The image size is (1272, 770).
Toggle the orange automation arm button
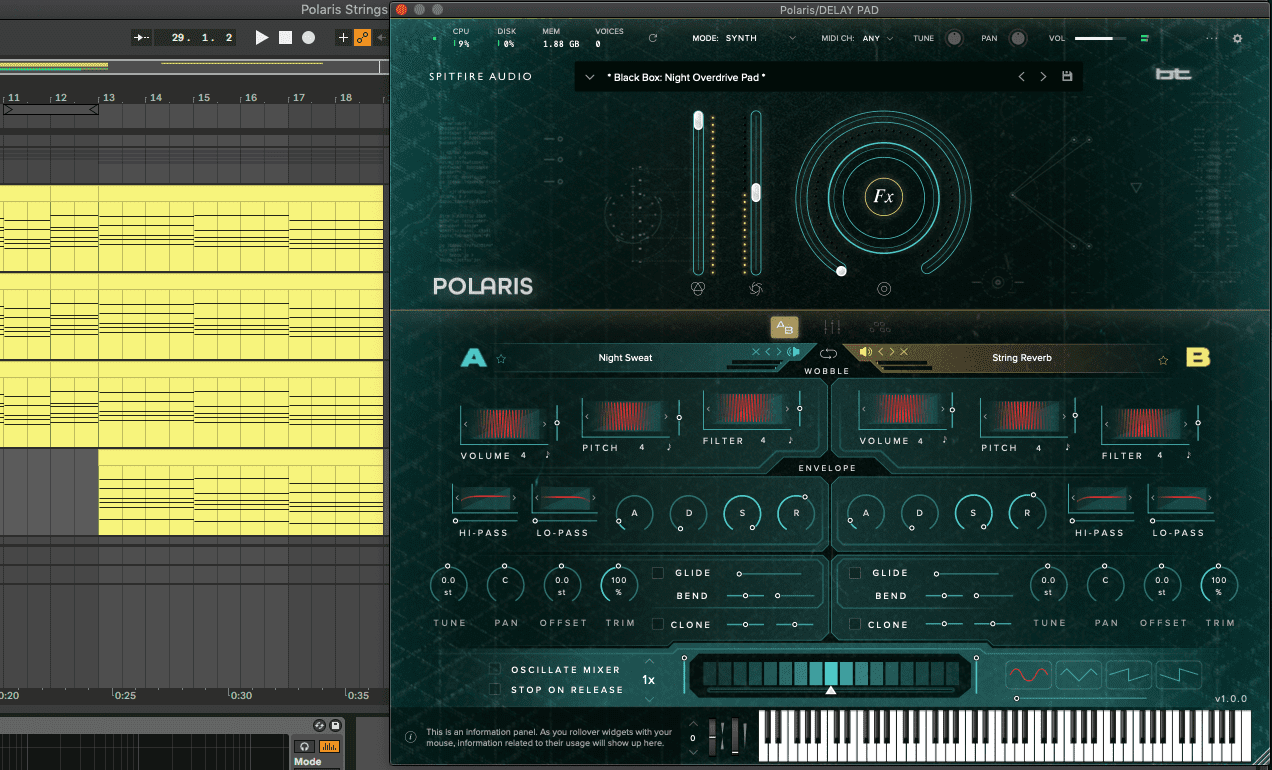[x=362, y=37]
